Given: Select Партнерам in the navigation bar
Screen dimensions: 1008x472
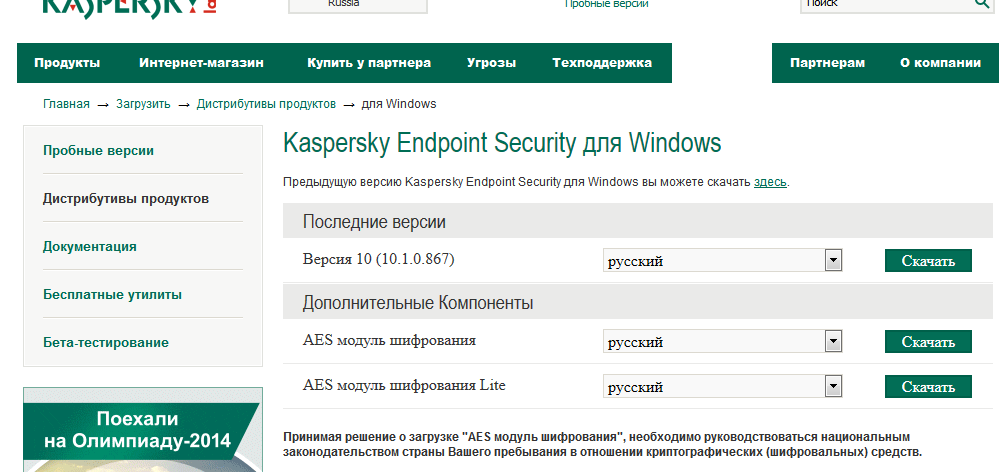Looking at the screenshot, I should coord(827,63).
